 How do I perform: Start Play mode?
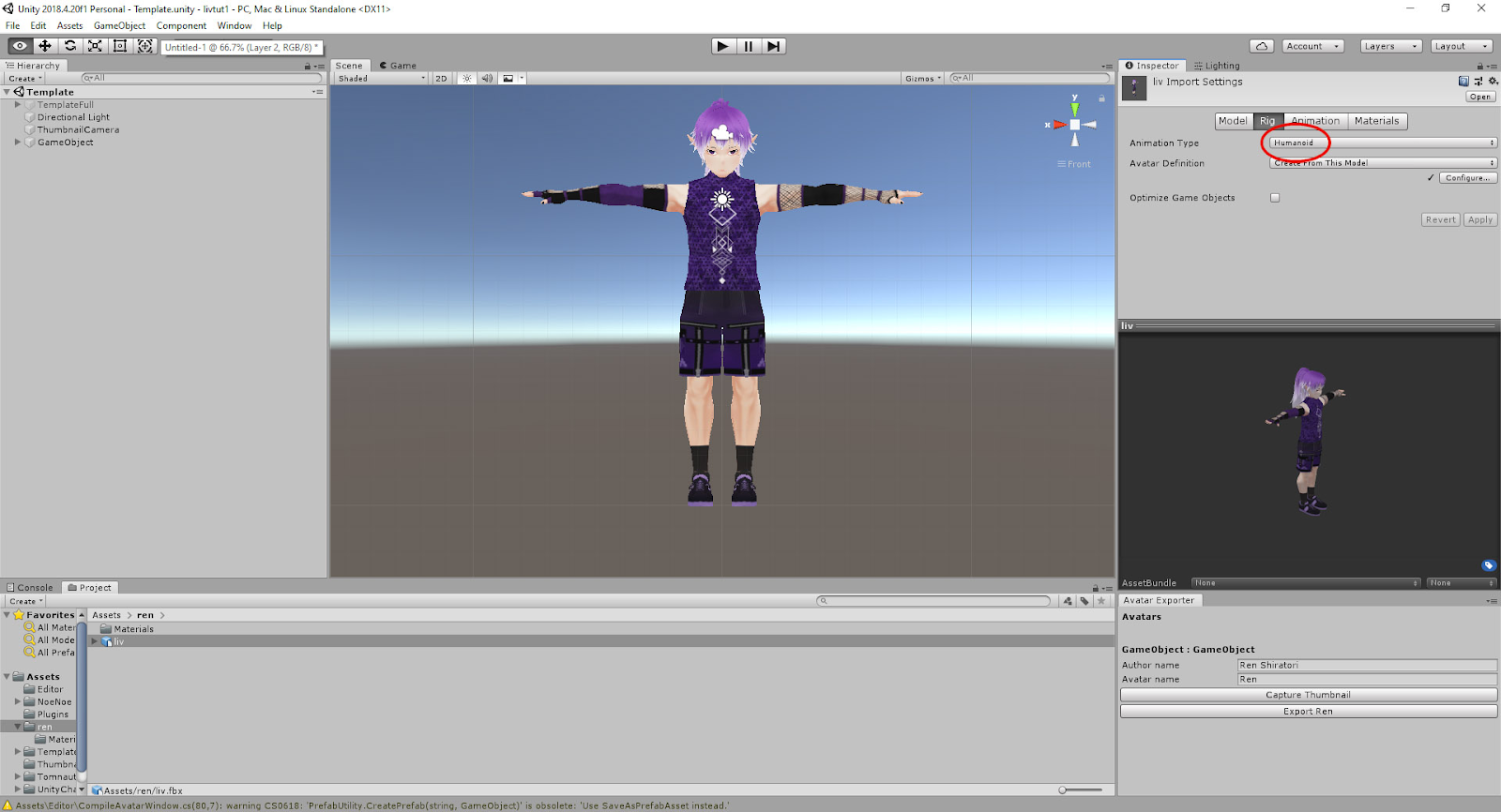pos(722,46)
